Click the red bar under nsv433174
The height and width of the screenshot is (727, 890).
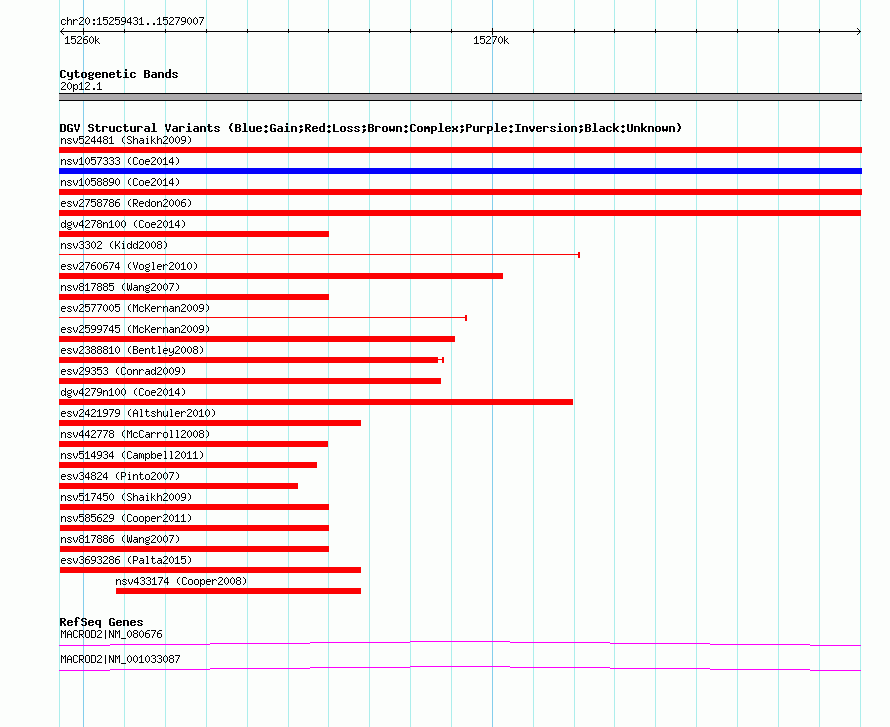(238, 591)
